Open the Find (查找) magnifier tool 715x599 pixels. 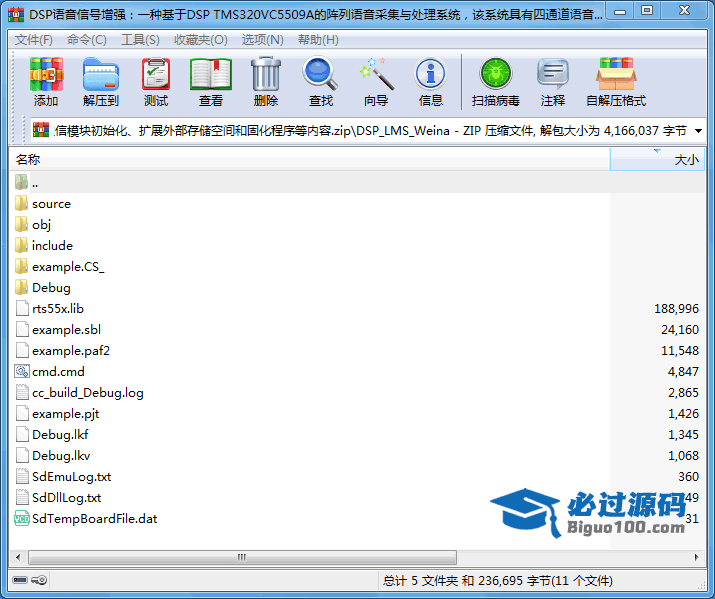pos(321,73)
